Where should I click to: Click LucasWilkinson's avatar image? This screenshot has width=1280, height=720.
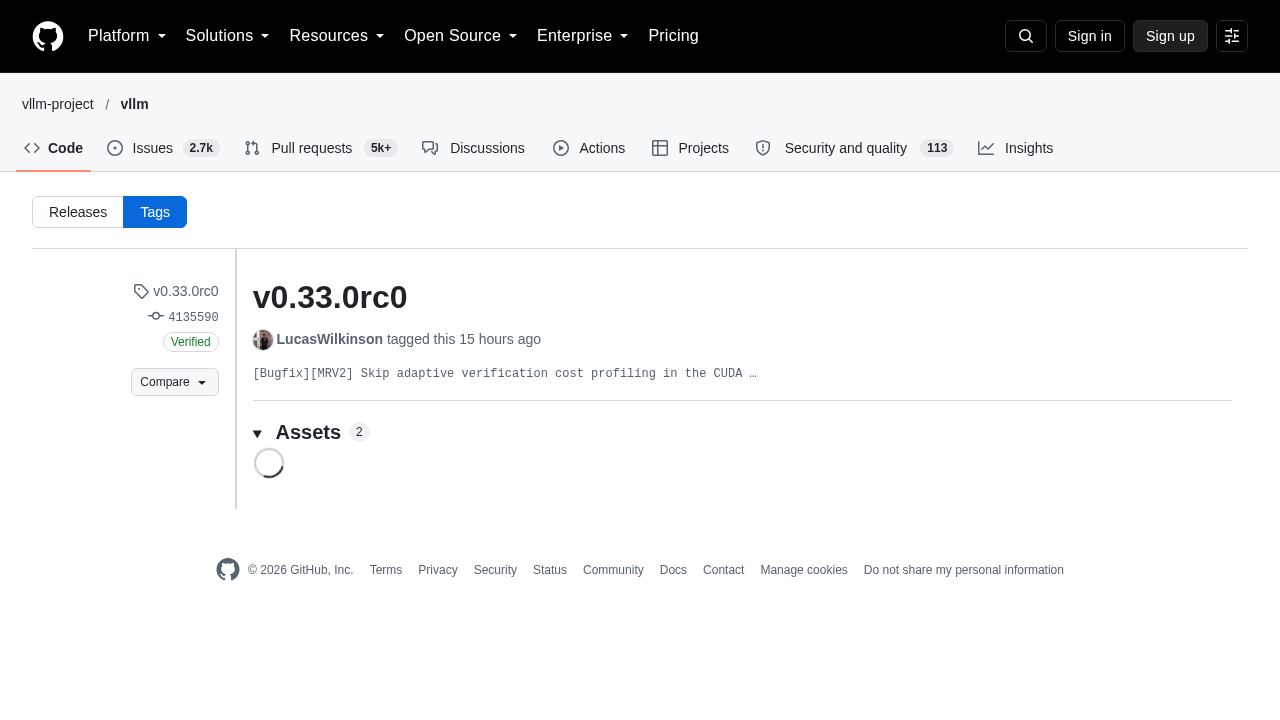pyautogui.click(x=263, y=340)
